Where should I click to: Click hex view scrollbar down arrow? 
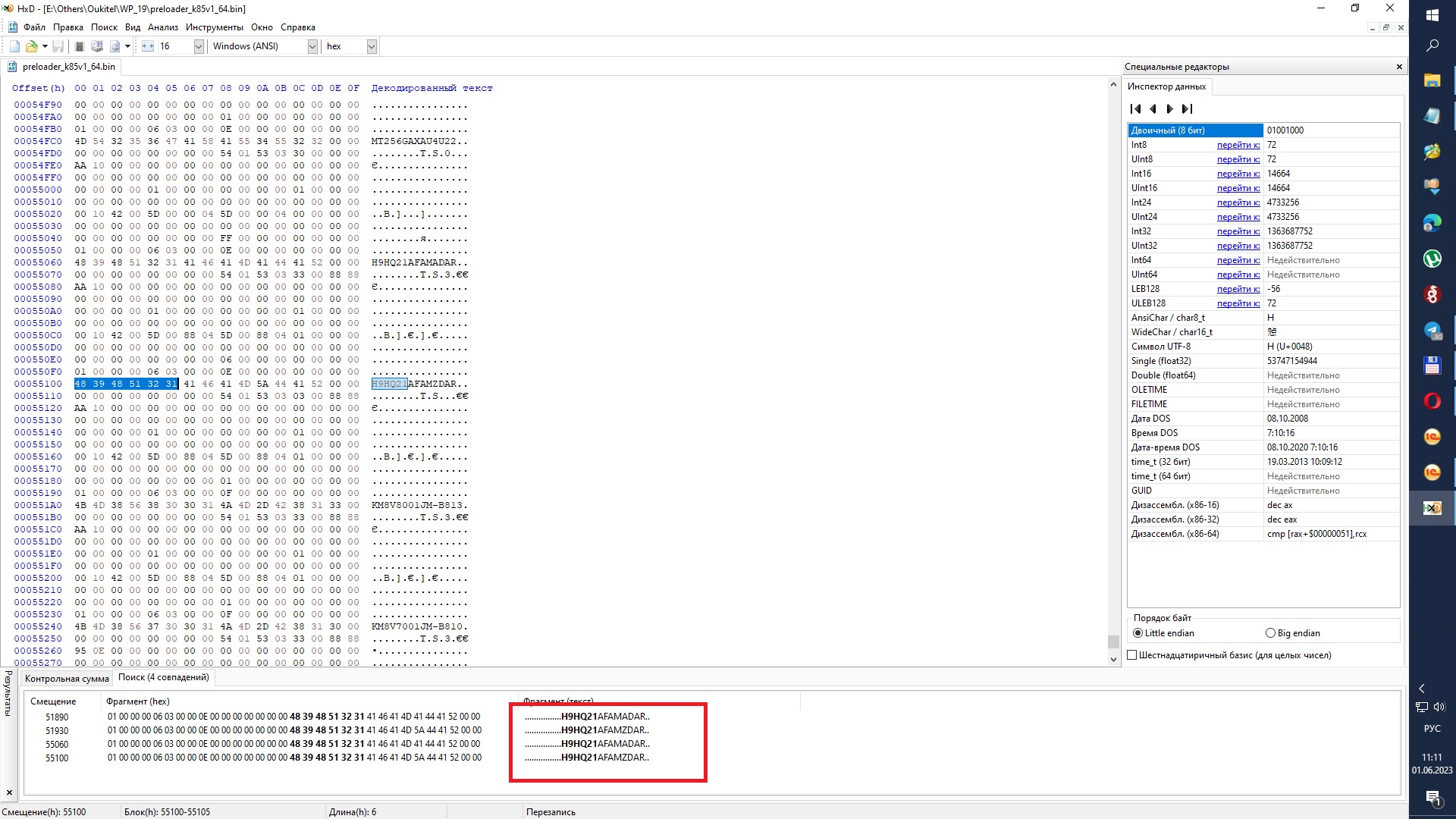click(x=1113, y=660)
